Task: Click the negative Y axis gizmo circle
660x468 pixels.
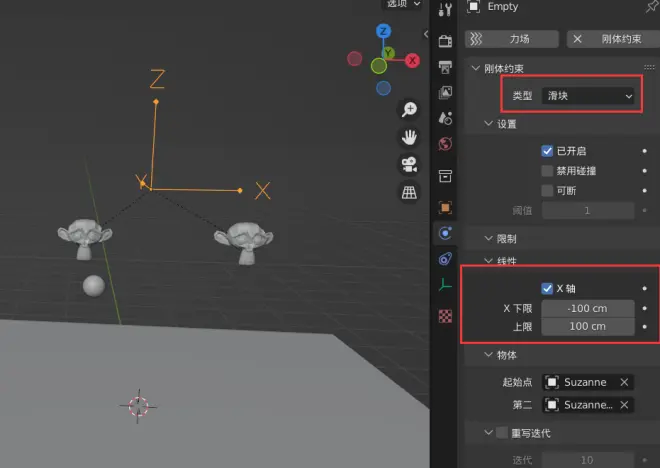Action: [x=379, y=66]
